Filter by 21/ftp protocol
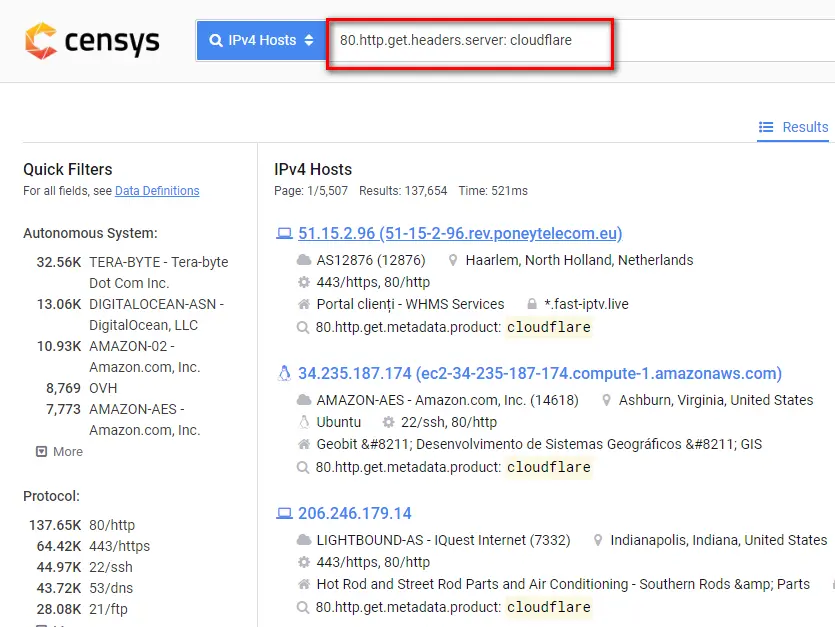 coord(108,609)
